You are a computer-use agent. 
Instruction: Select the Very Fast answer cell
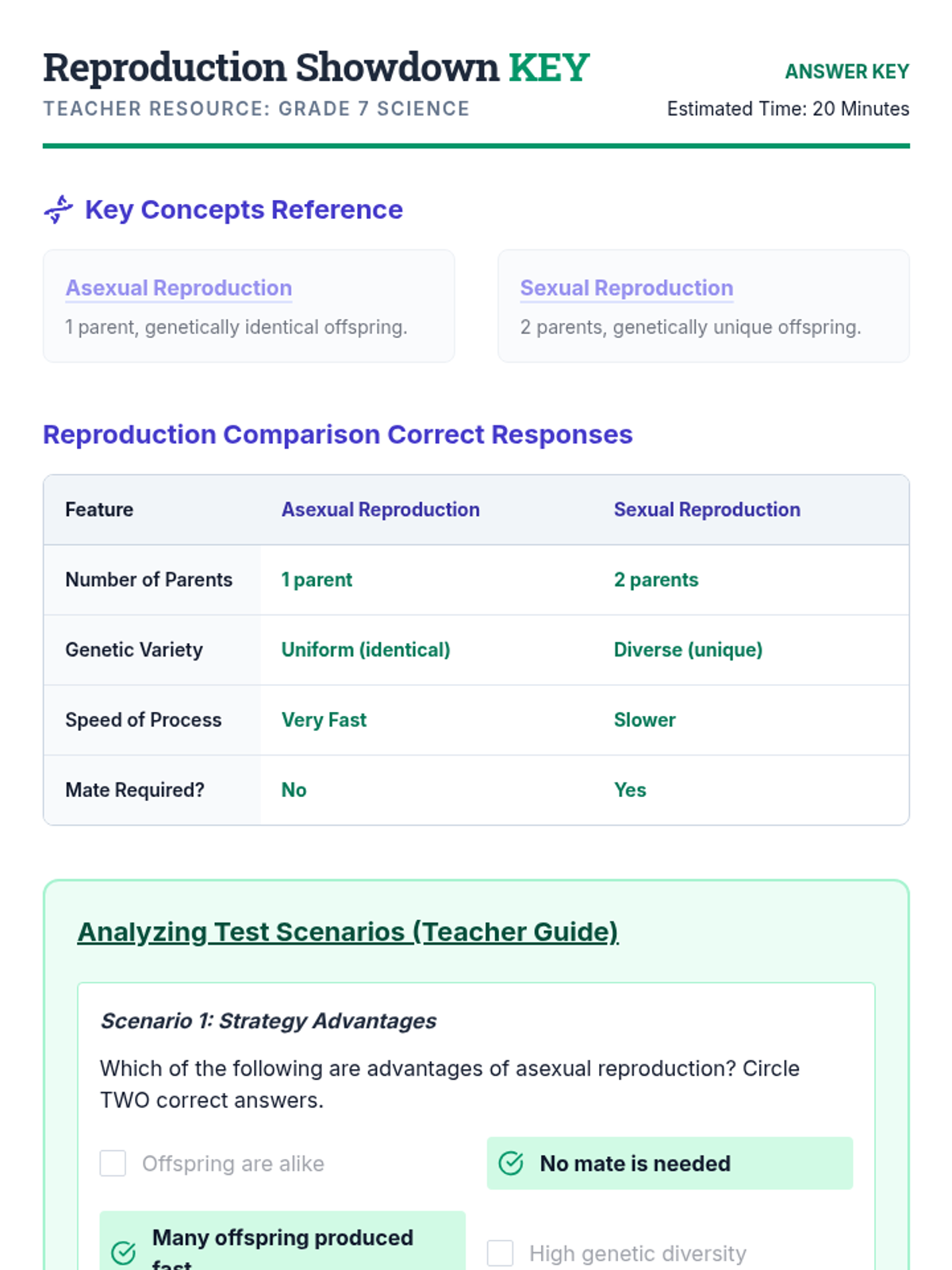[324, 720]
